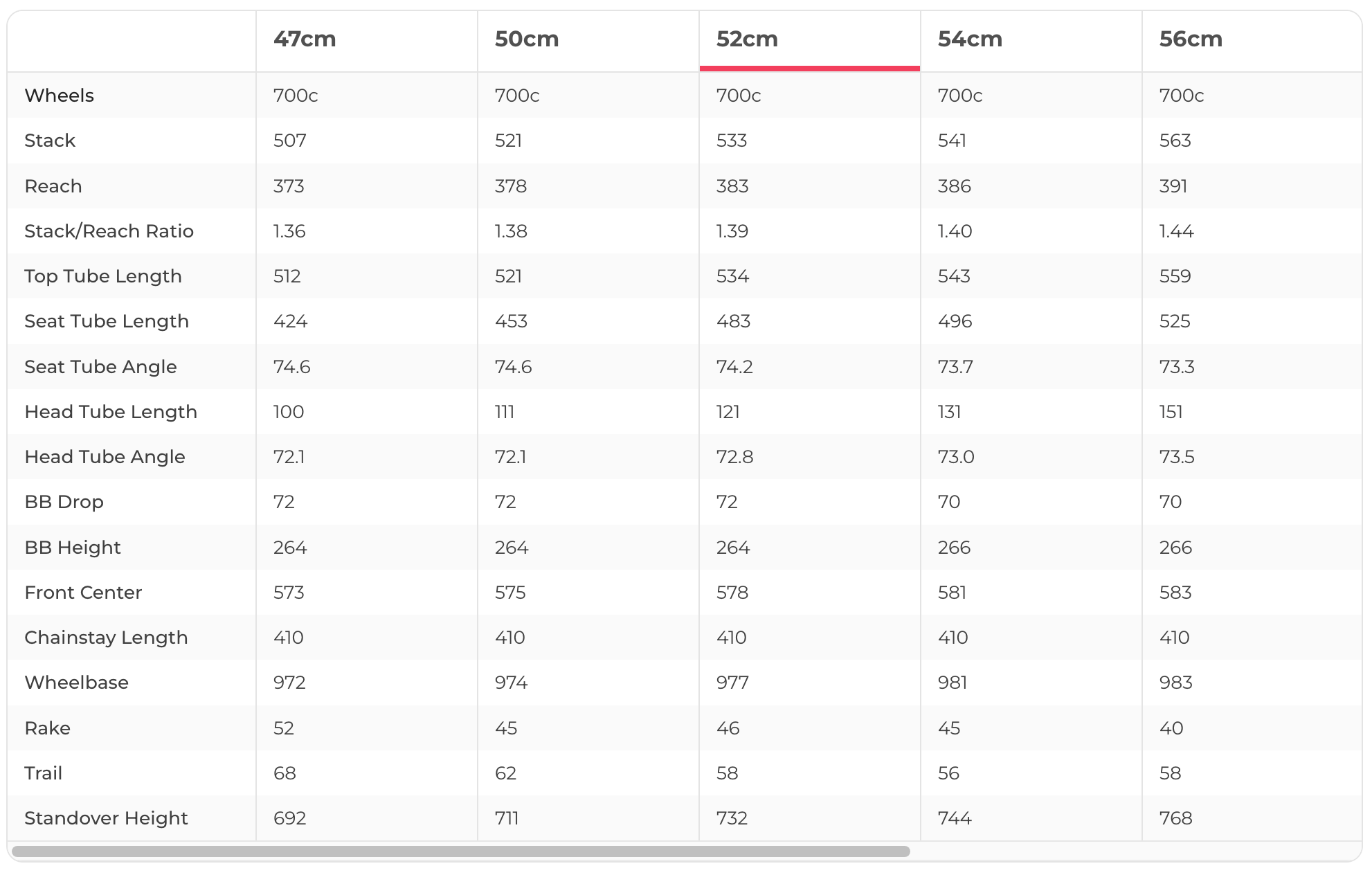
Task: Click the 54cm Trail value 56
Action: [948, 773]
